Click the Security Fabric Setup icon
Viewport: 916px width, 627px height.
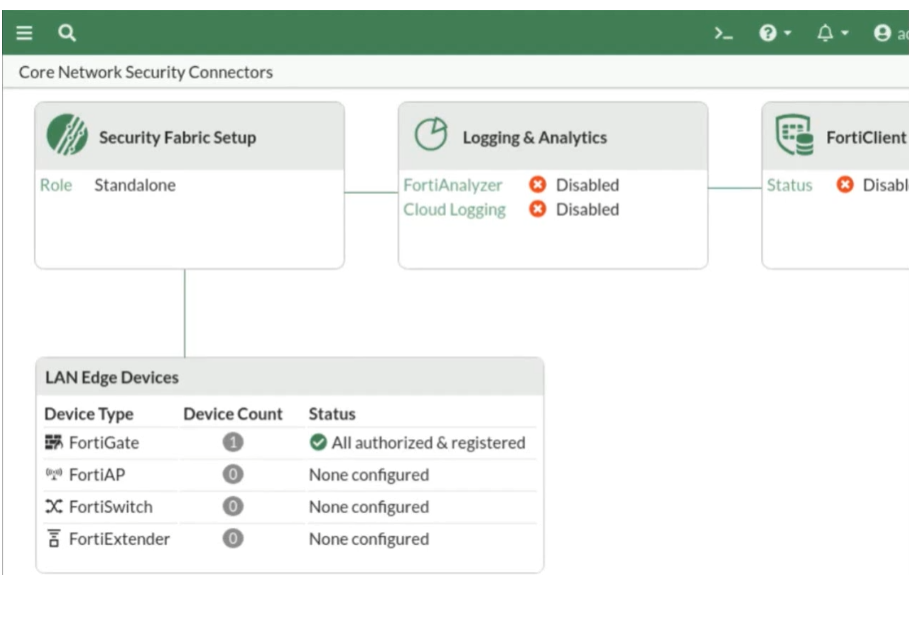(67, 134)
